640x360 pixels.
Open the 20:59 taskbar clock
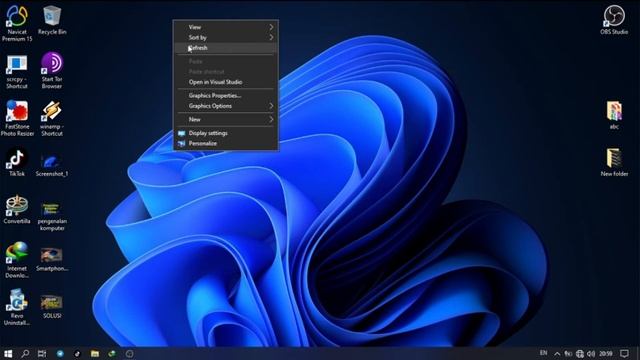[606, 353]
